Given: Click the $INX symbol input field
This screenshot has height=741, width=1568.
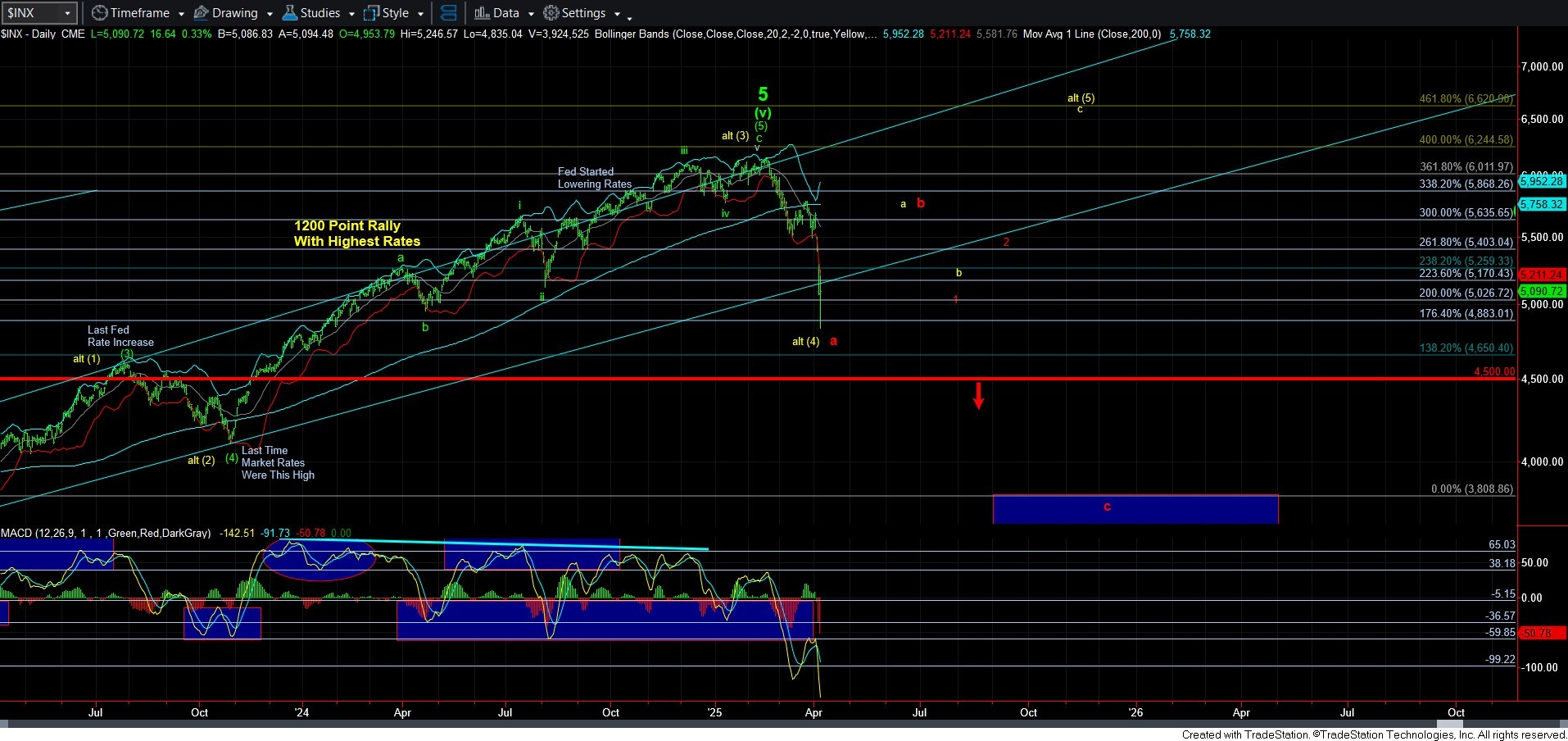Looking at the screenshot, I should click(31, 13).
